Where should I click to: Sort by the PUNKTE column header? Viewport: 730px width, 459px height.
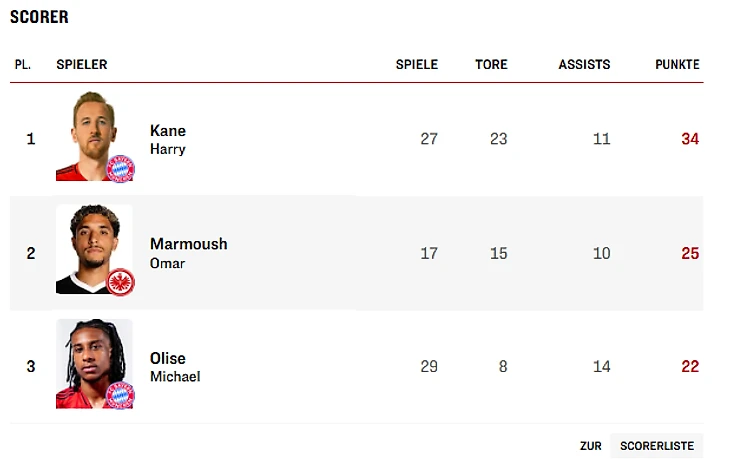tap(677, 64)
